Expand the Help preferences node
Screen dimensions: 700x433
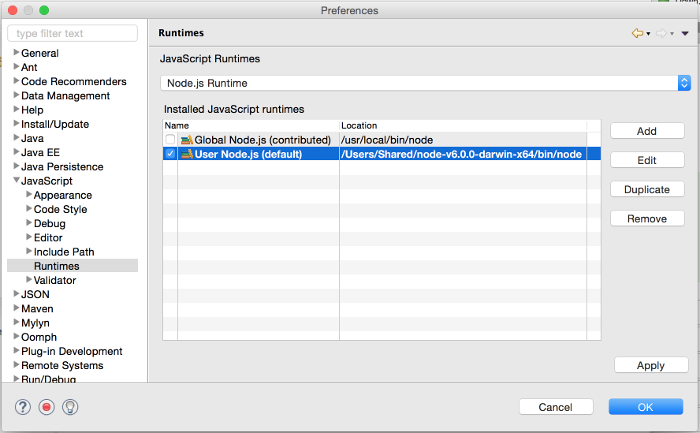(16, 109)
